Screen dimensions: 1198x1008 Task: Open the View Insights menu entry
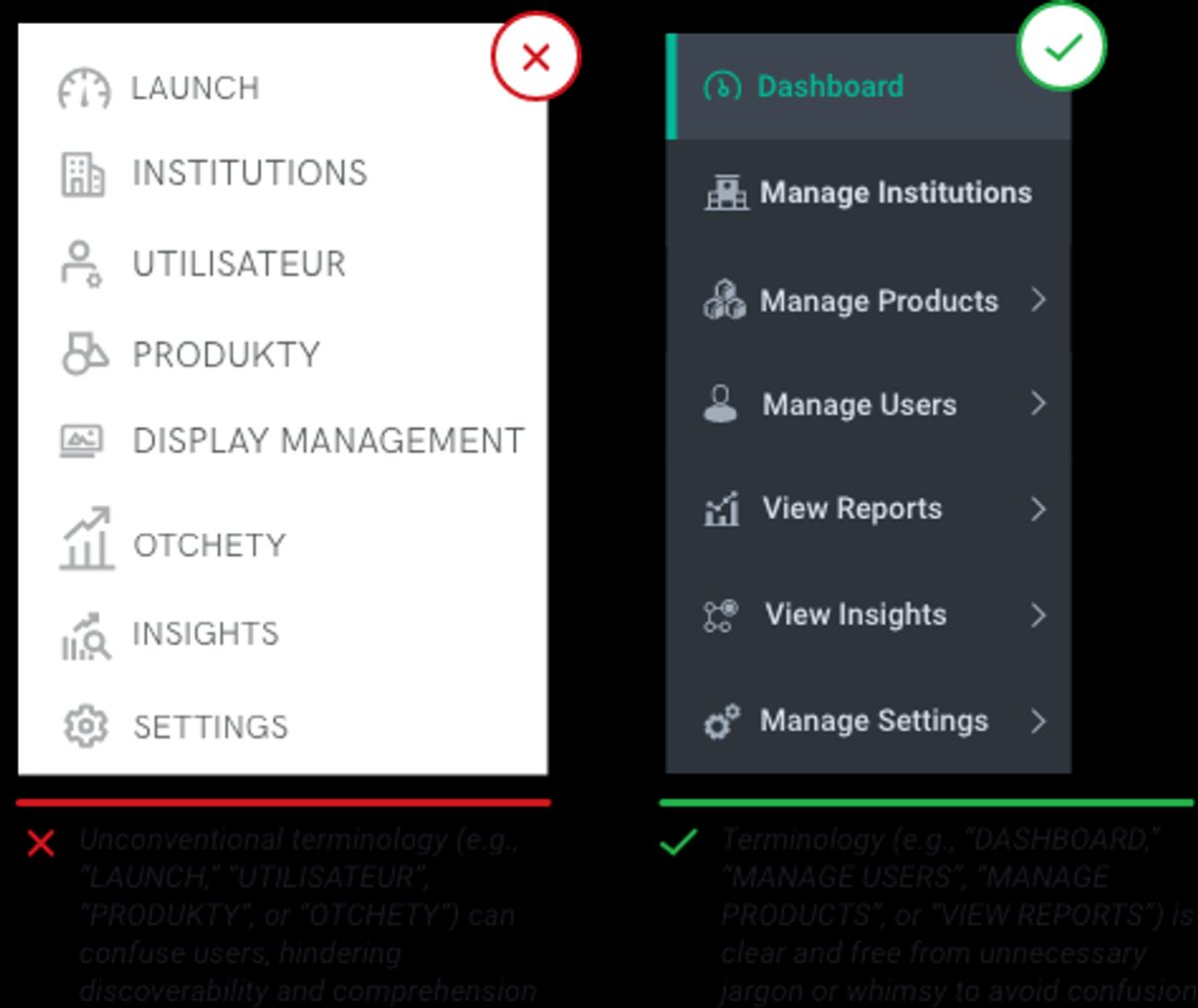point(855,615)
